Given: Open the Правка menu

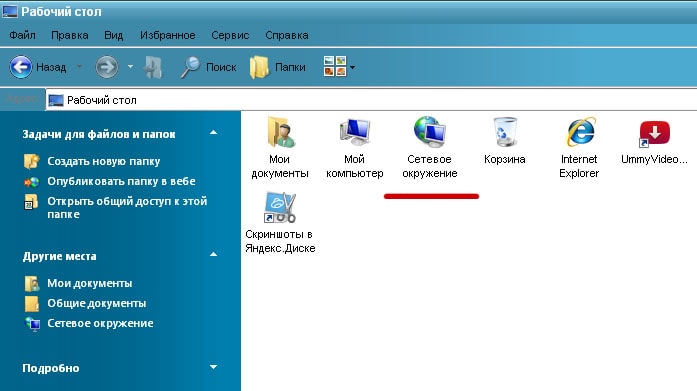Looking at the screenshot, I should tap(70, 35).
